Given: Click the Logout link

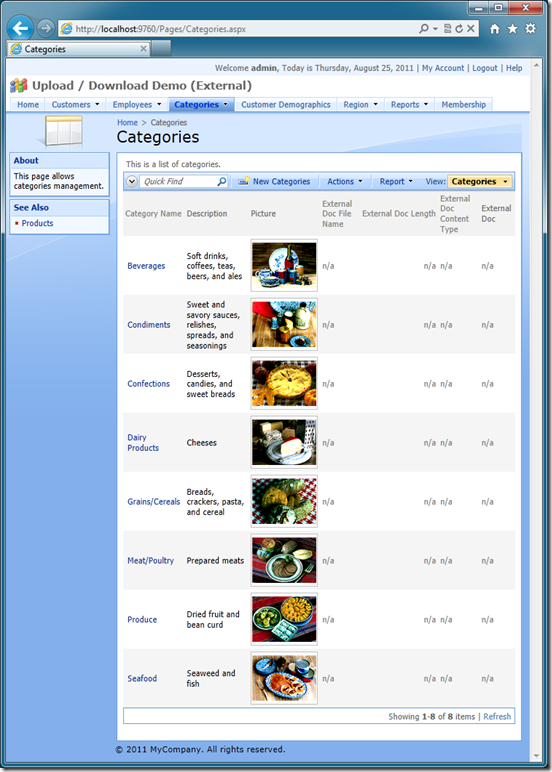Looking at the screenshot, I should [x=485, y=68].
